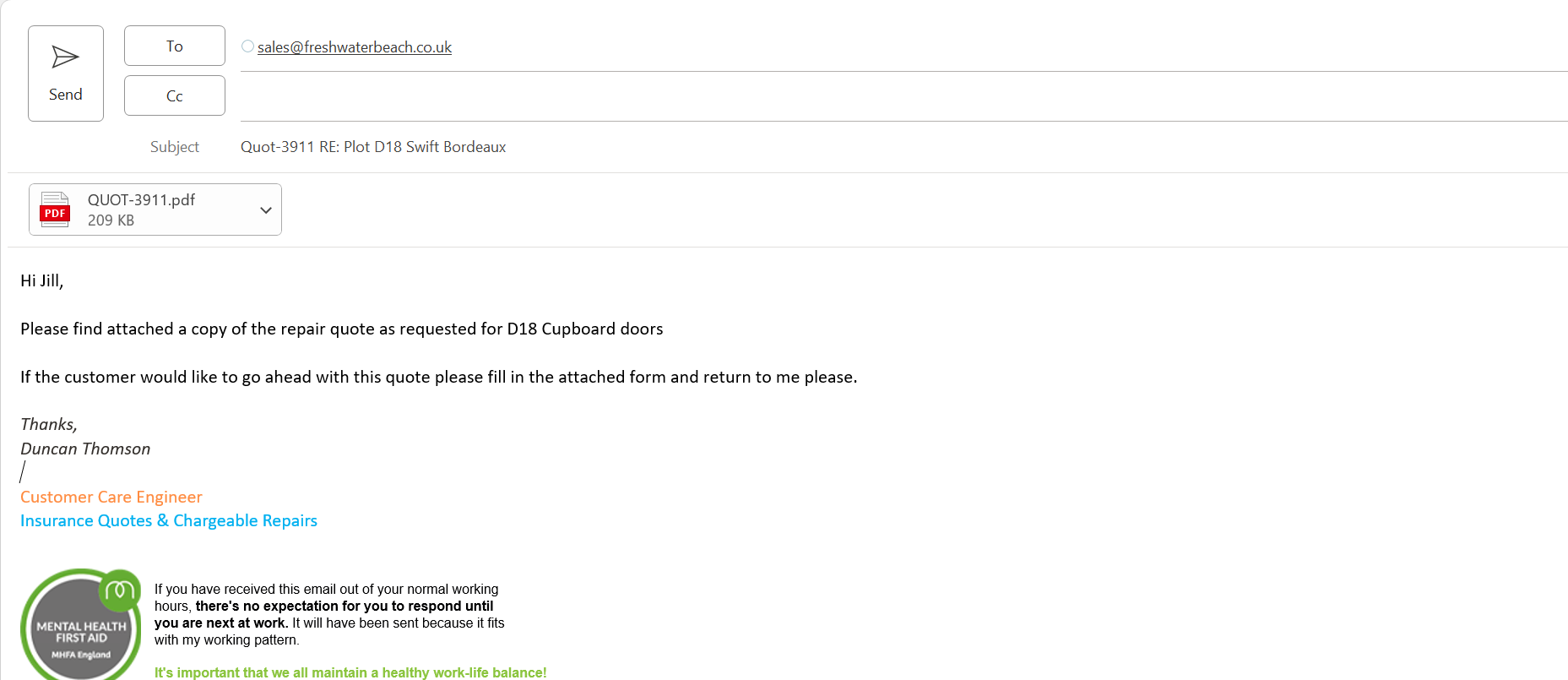Open the To recipients picker
The image size is (1568, 680).
pyautogui.click(x=174, y=46)
